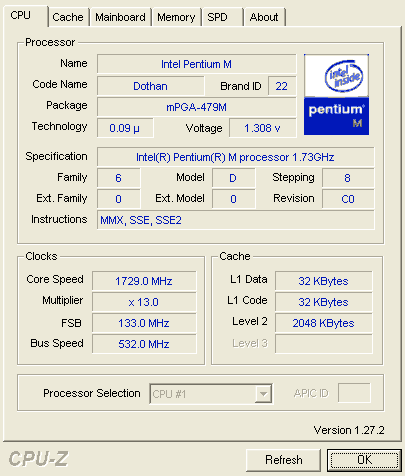405x476 pixels.
Task: Open the About tab
Action: click(265, 17)
